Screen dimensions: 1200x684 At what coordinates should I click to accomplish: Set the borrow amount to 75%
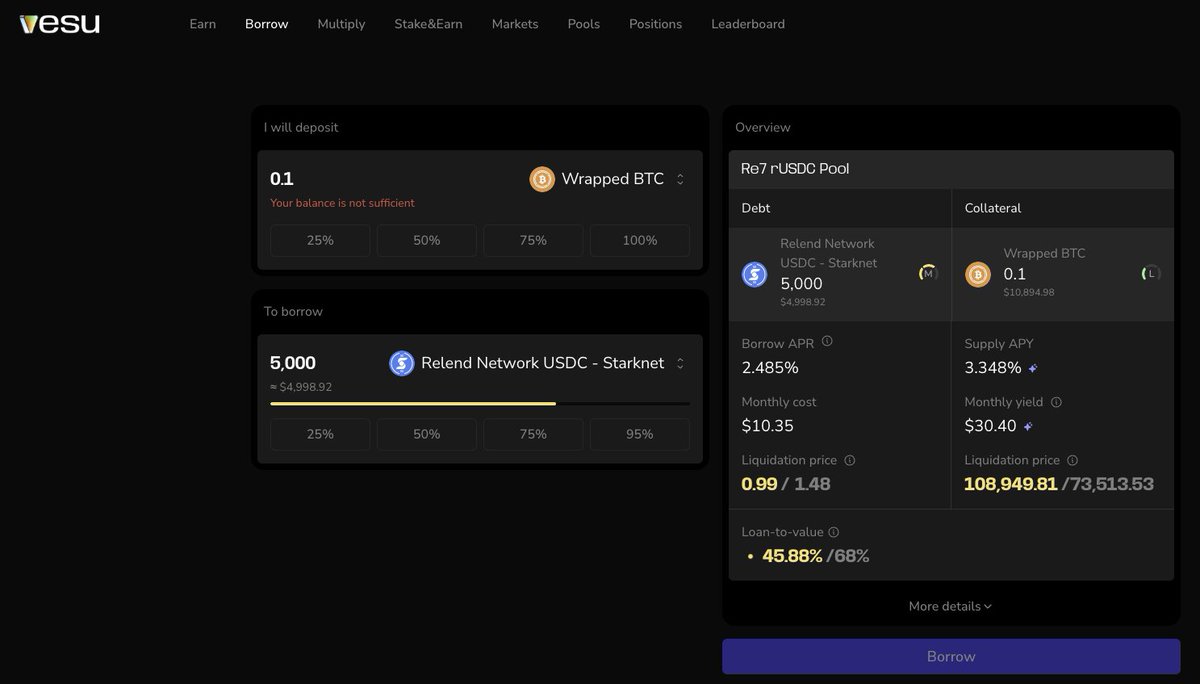[x=533, y=434]
